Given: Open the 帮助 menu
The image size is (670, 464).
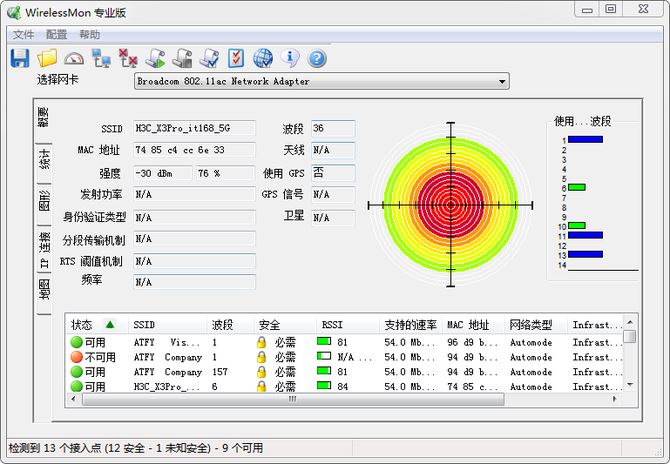Looking at the screenshot, I should pyautogui.click(x=90, y=35).
